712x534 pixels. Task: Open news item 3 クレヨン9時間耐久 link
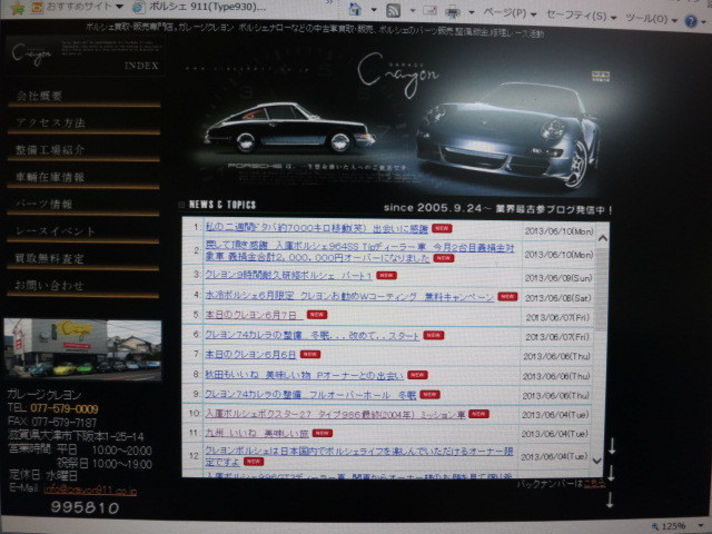288,276
